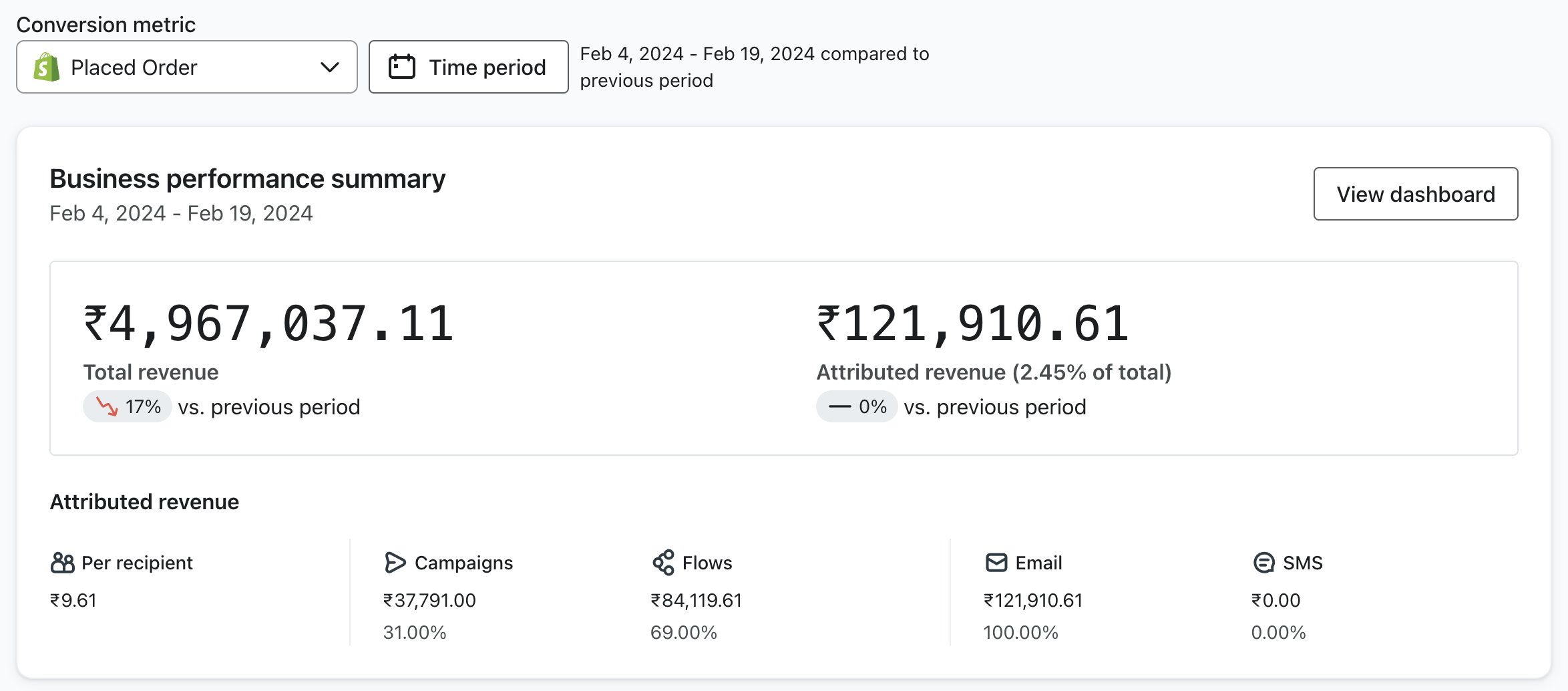Click the Campaigns paper plane icon

[x=395, y=563]
